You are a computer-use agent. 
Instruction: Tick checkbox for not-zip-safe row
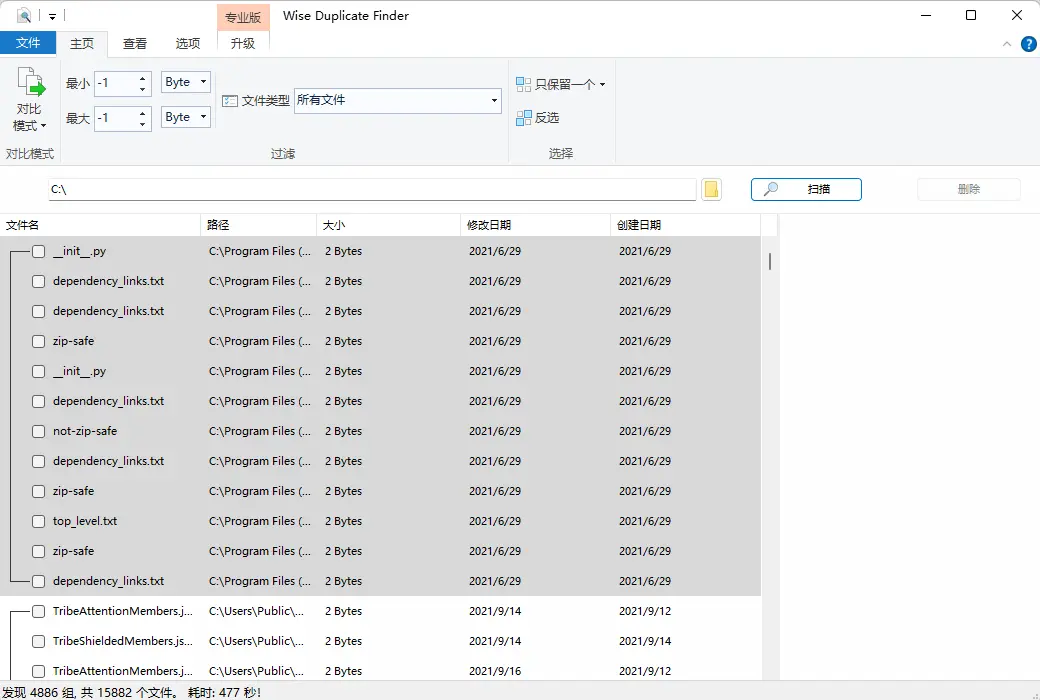click(x=38, y=431)
